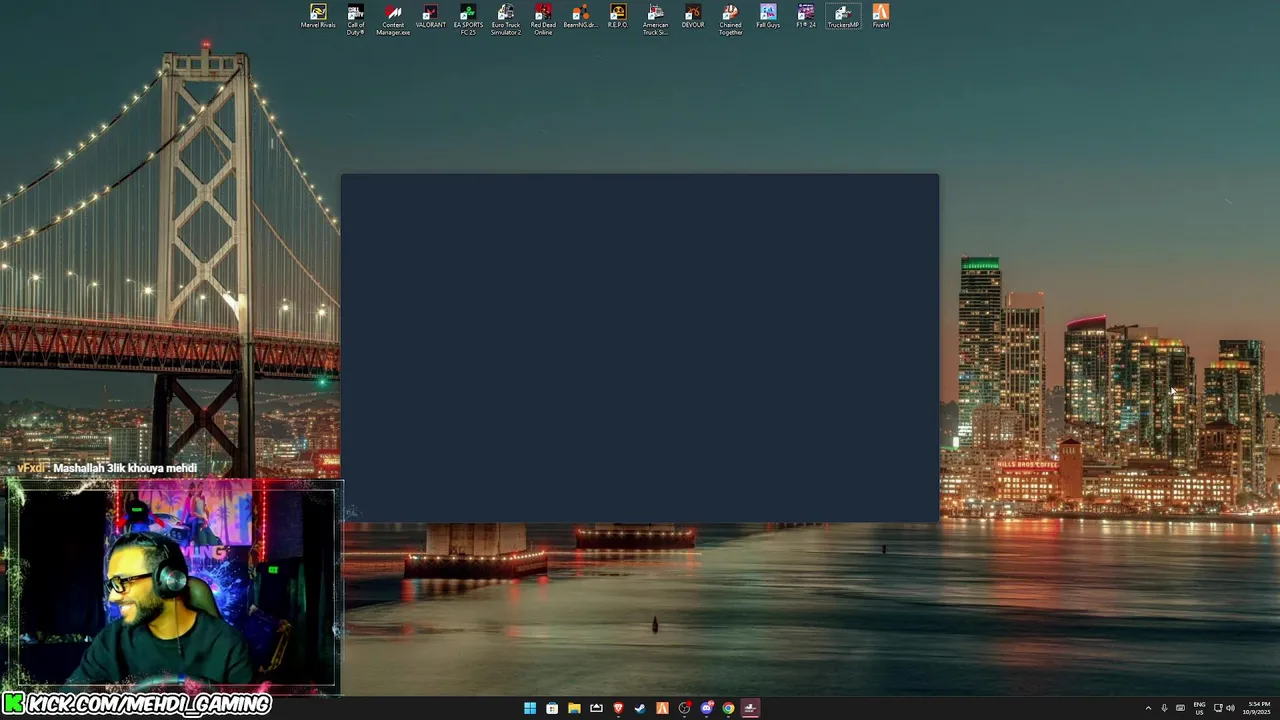Open Google Chrome from the taskbar
Image resolution: width=1280 pixels, height=720 pixels.
729,708
